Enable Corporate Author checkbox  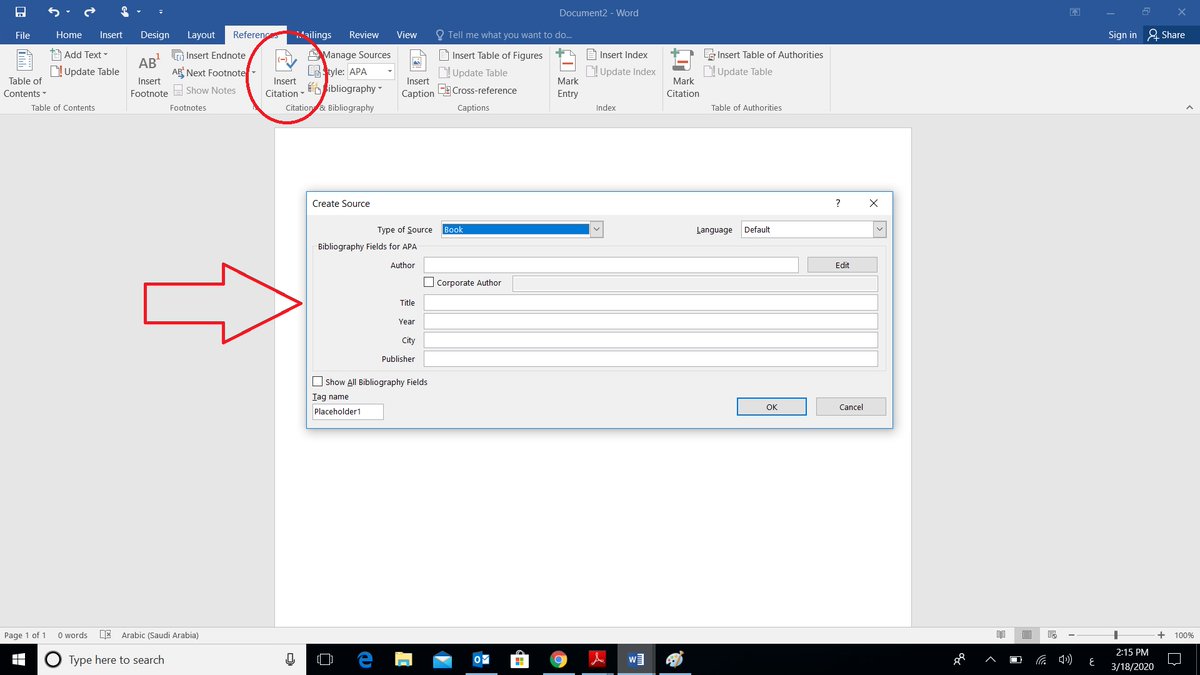click(x=429, y=283)
